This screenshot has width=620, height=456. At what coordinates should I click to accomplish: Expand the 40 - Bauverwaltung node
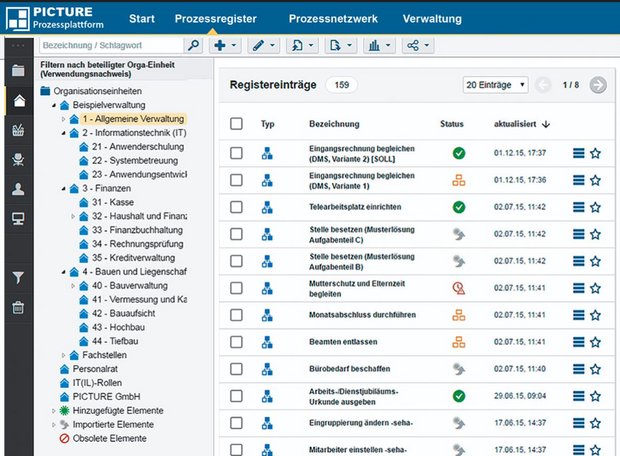coord(73,286)
